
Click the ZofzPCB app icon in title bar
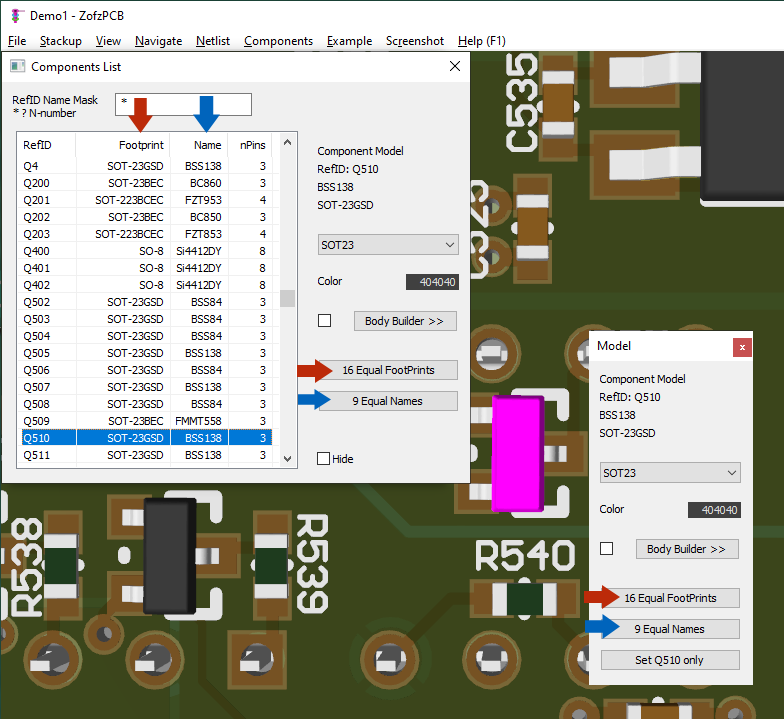[x=17, y=15]
